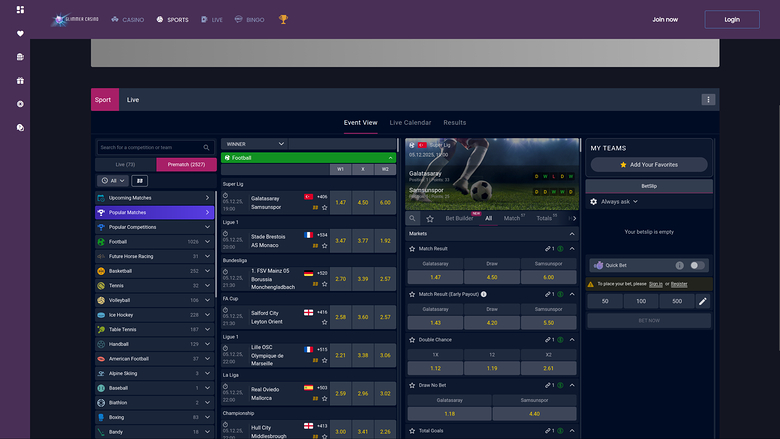Select the 500 stake preset

coord(677,301)
